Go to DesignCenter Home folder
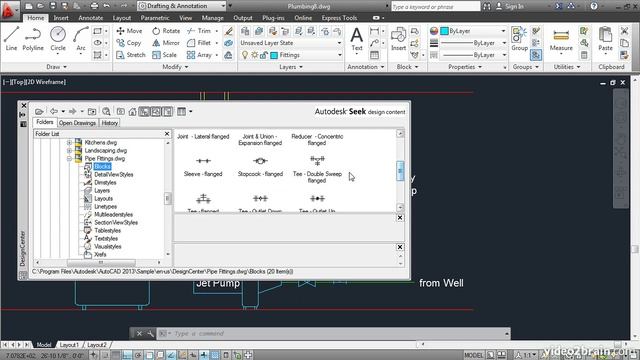Viewport: 640px width, 360px height. [x=132, y=111]
